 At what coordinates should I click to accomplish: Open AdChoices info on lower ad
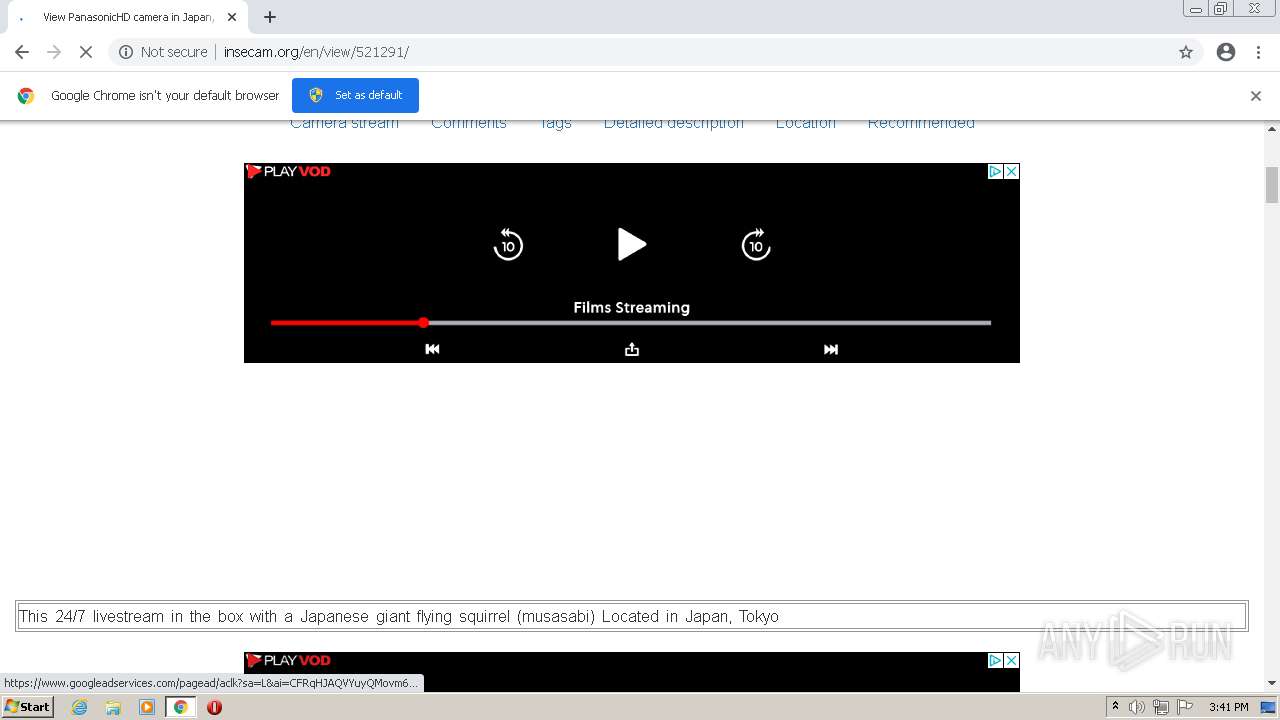995,660
